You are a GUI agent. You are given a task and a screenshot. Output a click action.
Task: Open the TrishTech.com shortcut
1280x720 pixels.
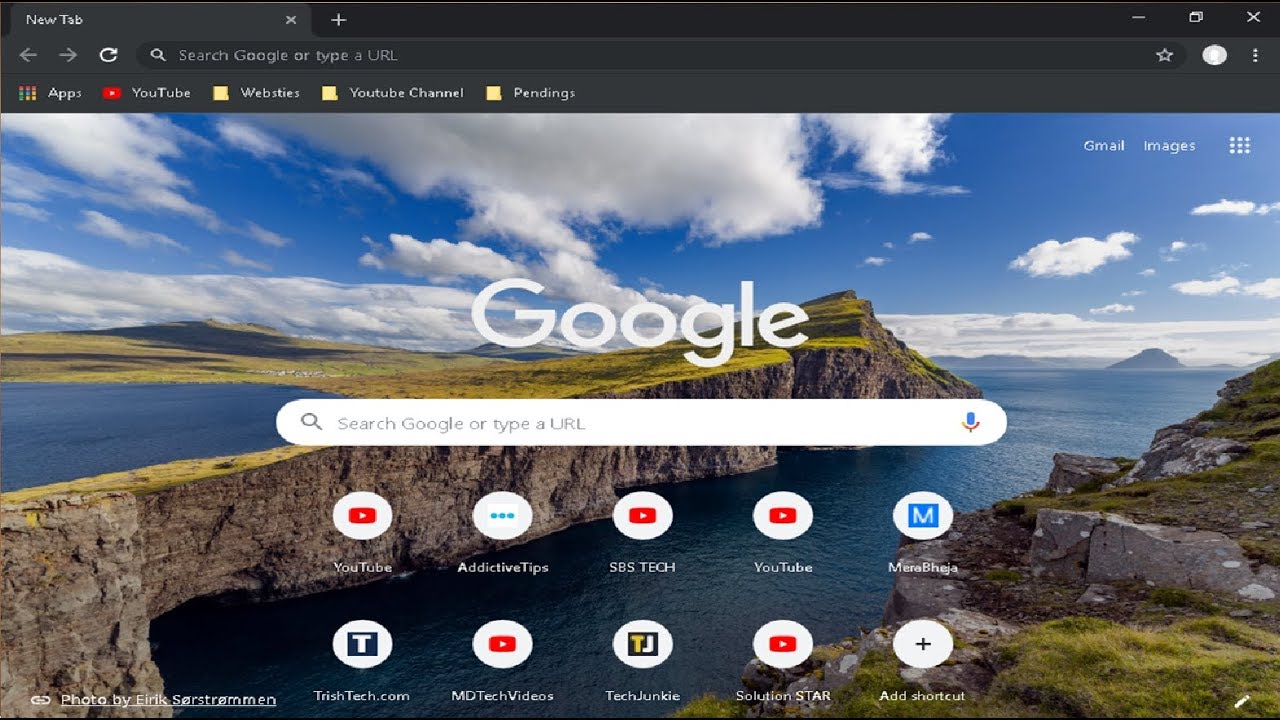(362, 660)
